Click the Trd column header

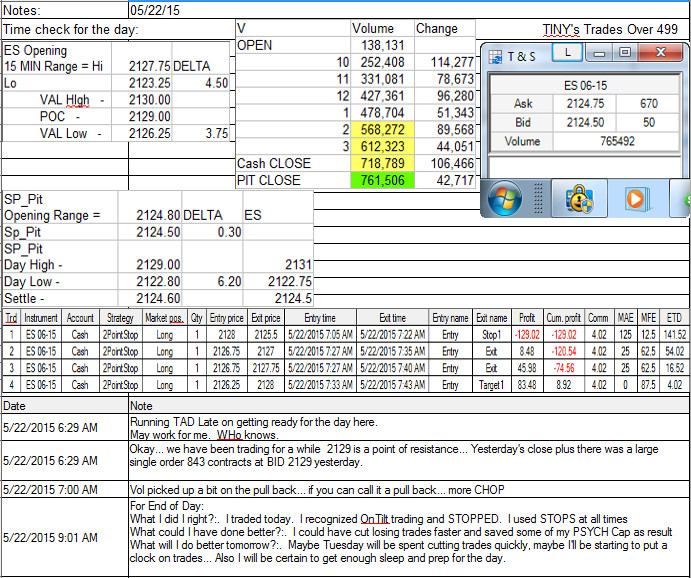[x=11, y=318]
